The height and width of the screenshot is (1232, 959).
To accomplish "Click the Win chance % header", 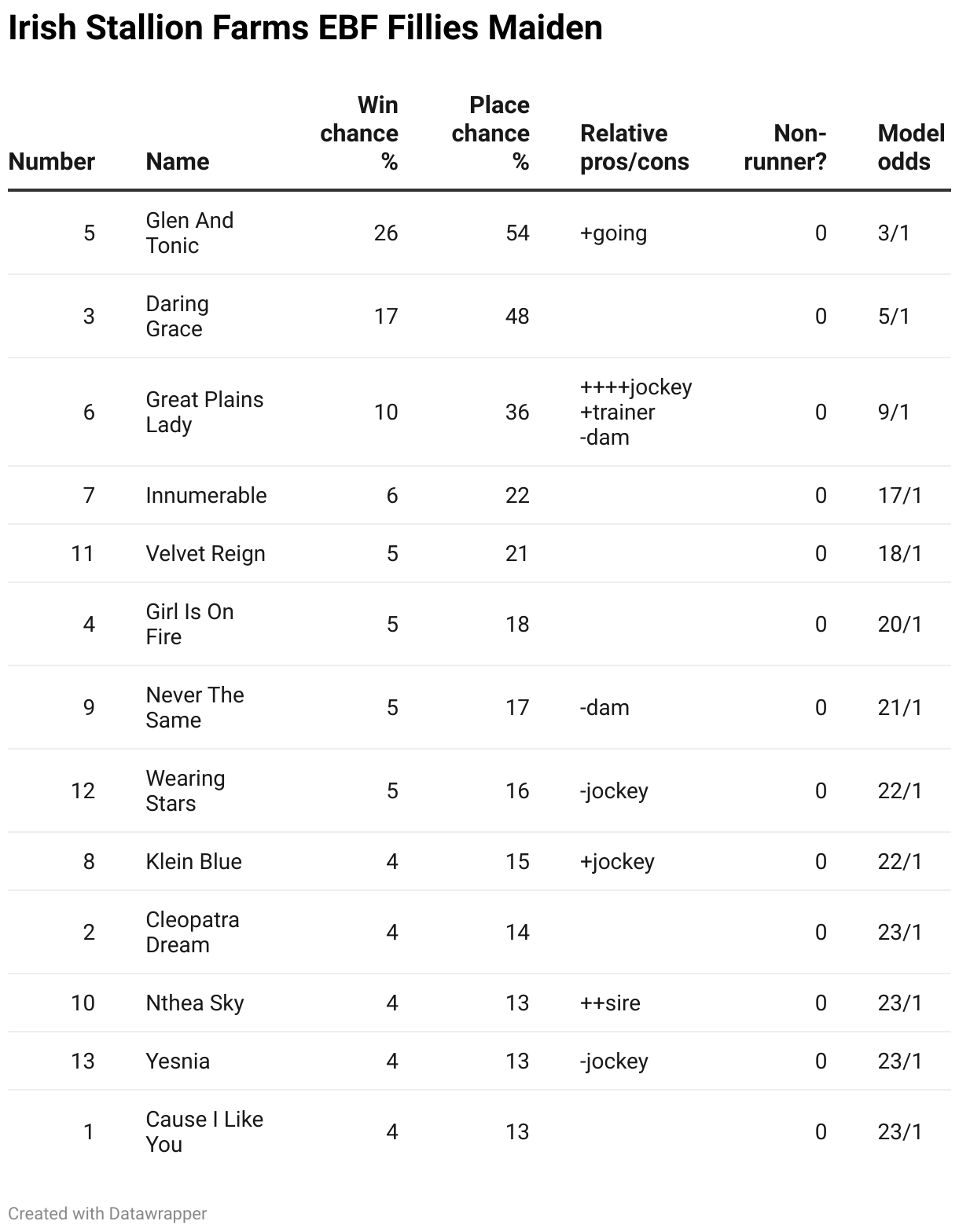I will pos(359,133).
